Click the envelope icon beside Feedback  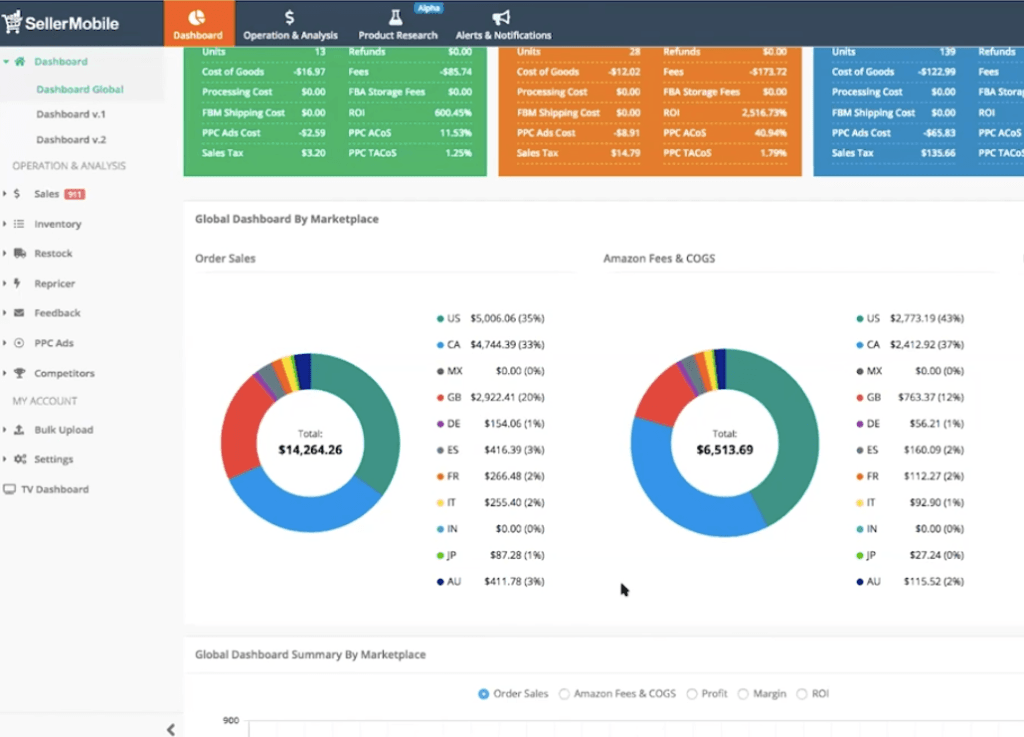coord(19,313)
